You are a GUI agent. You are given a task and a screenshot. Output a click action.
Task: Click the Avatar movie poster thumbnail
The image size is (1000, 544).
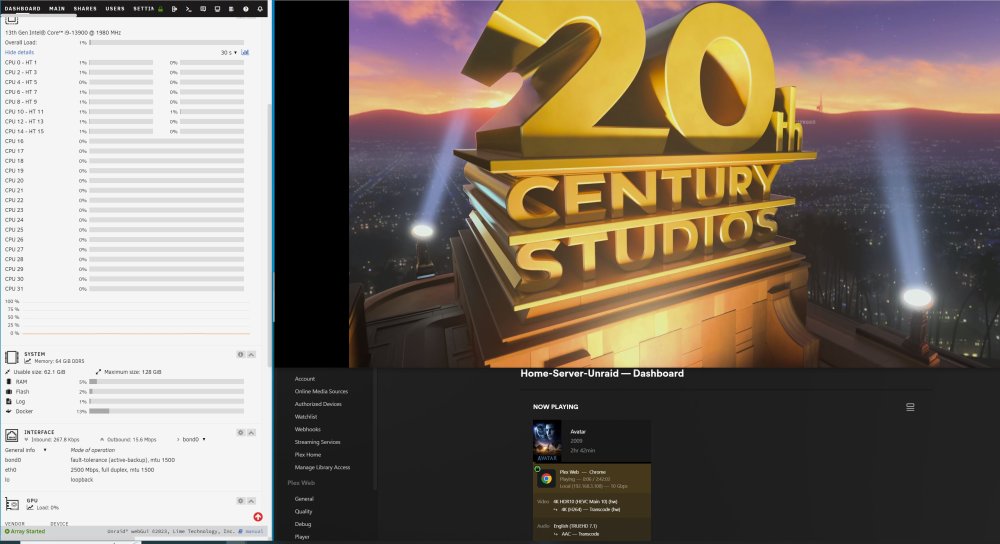coord(547,441)
